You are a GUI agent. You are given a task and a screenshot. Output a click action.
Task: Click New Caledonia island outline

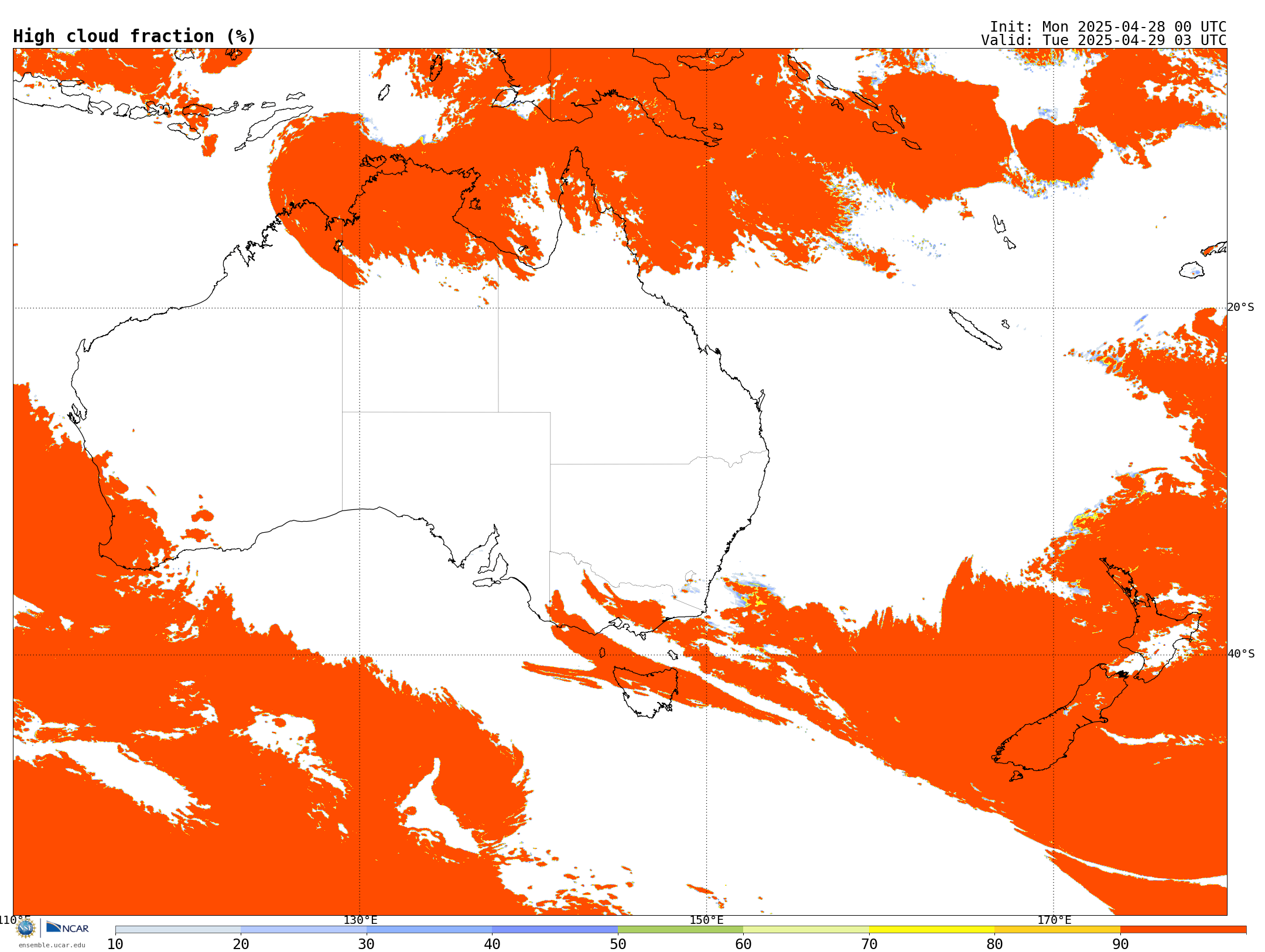click(975, 330)
